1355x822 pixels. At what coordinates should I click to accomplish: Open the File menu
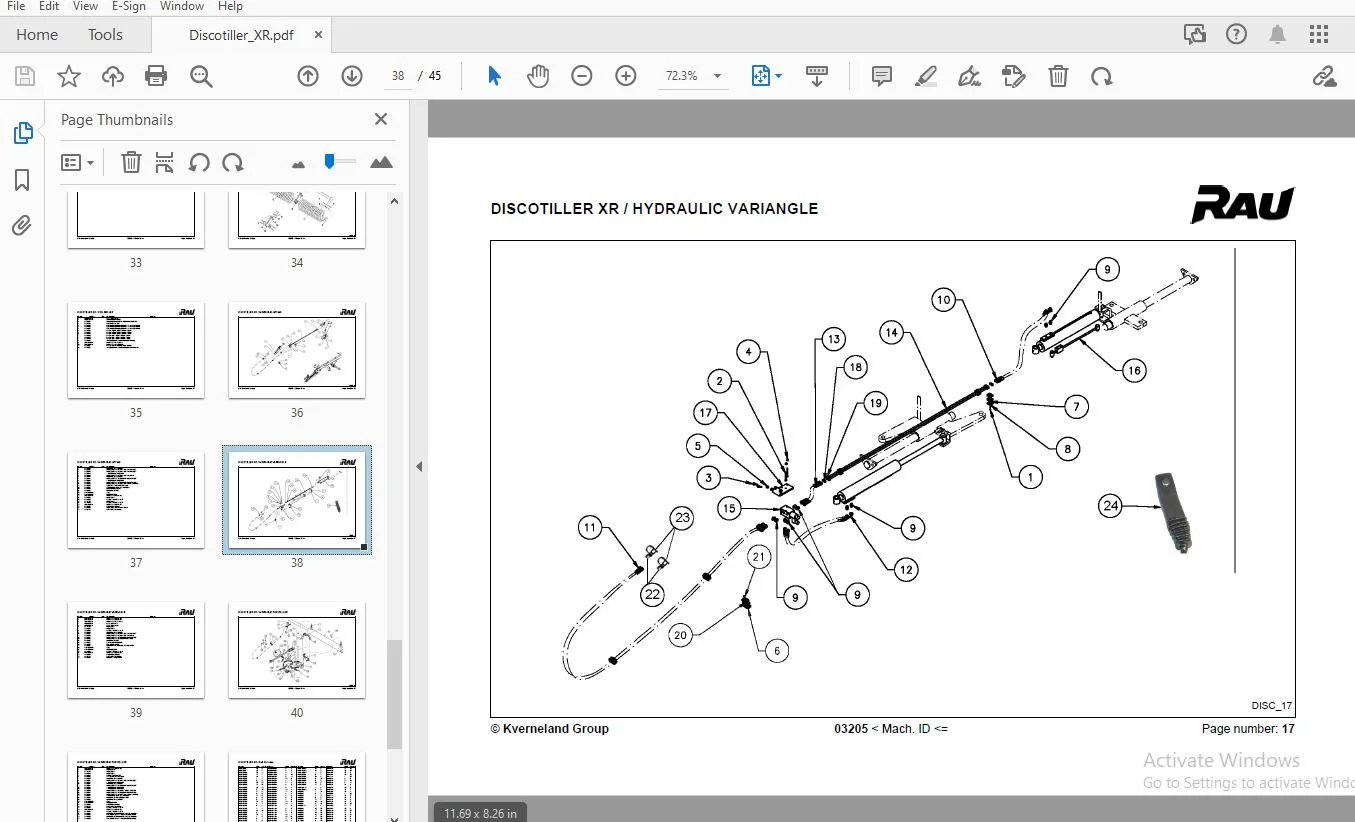(16, 6)
